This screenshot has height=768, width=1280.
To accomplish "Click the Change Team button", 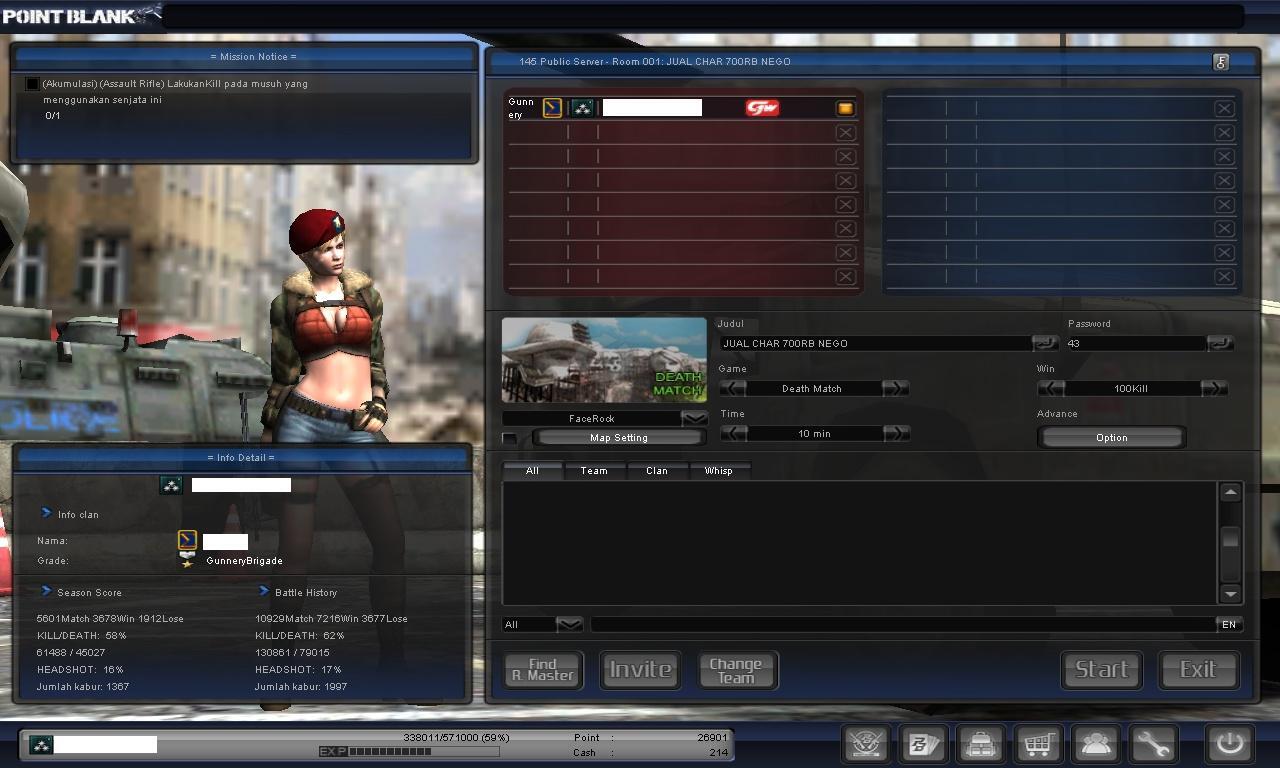I will 736,670.
